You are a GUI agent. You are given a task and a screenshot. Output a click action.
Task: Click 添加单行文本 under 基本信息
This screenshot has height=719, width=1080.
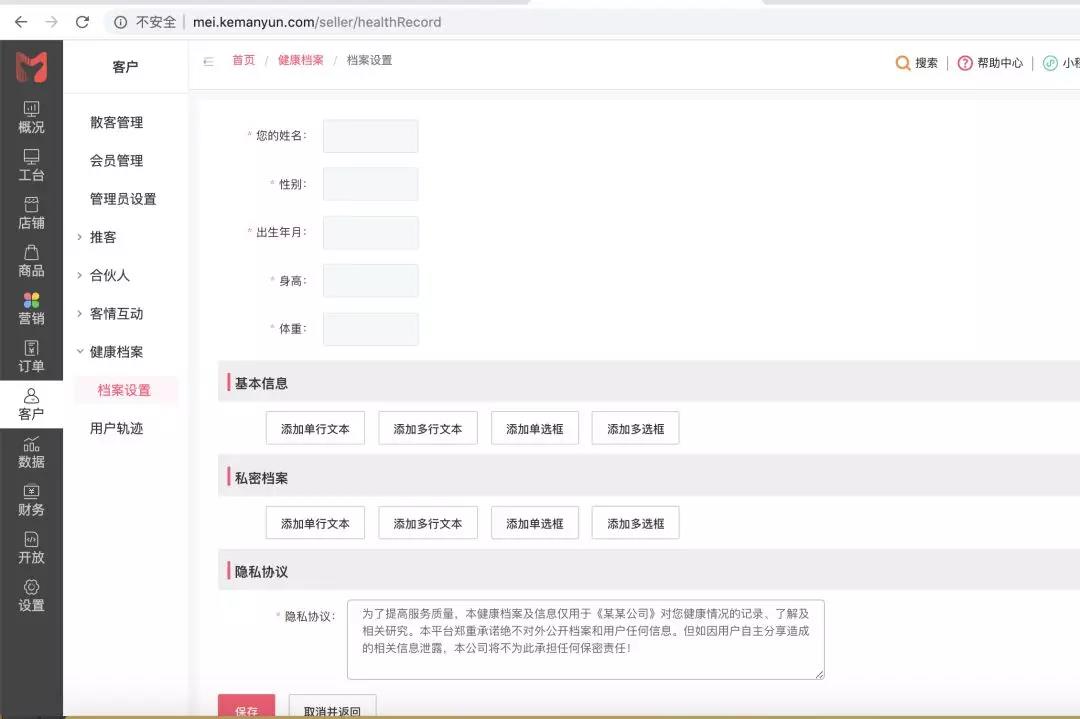(315, 428)
